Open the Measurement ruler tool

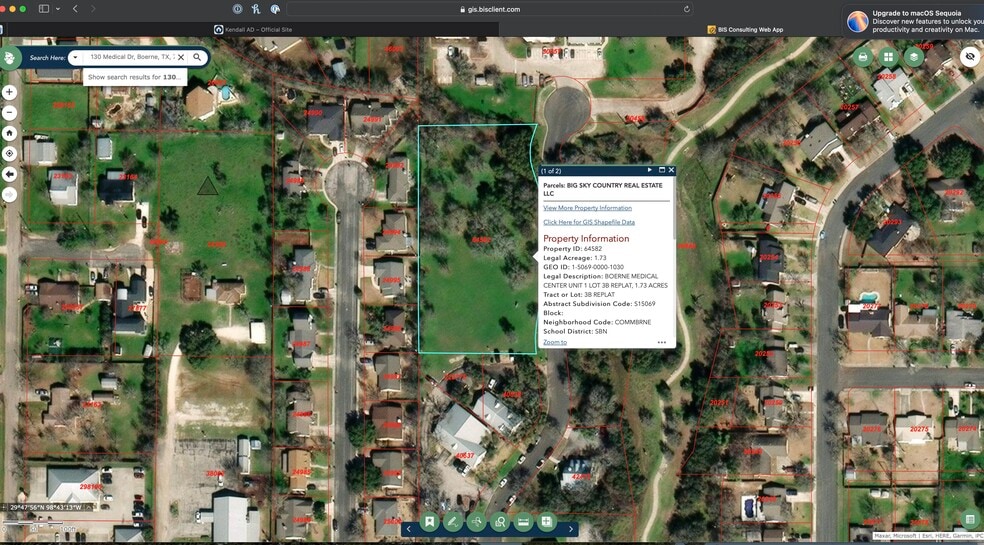523,521
